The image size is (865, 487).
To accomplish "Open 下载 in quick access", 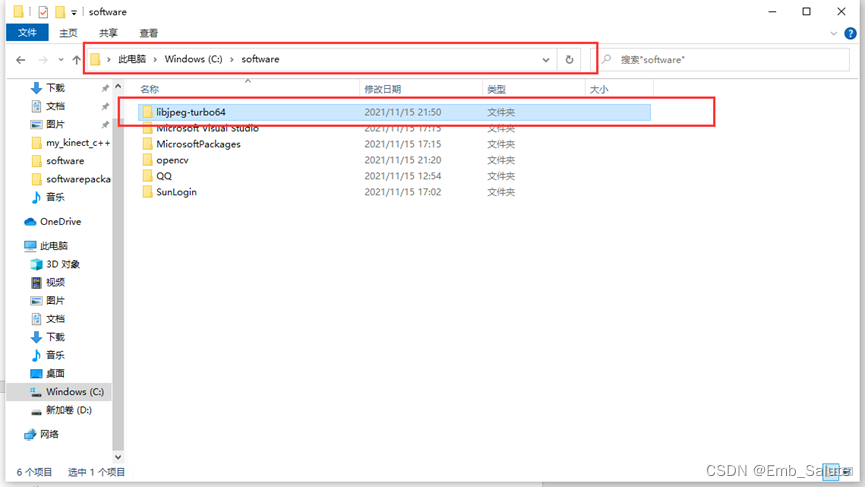I will click(x=55, y=88).
